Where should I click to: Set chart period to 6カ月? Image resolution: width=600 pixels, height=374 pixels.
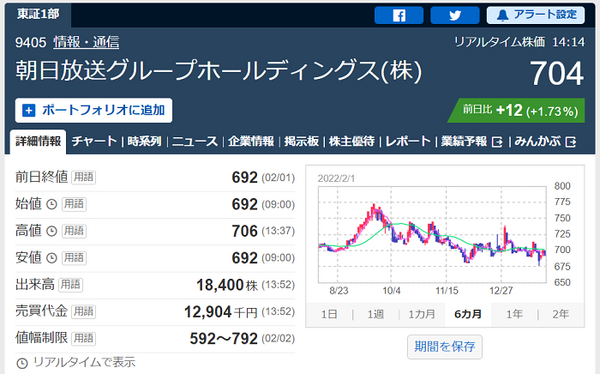468,314
